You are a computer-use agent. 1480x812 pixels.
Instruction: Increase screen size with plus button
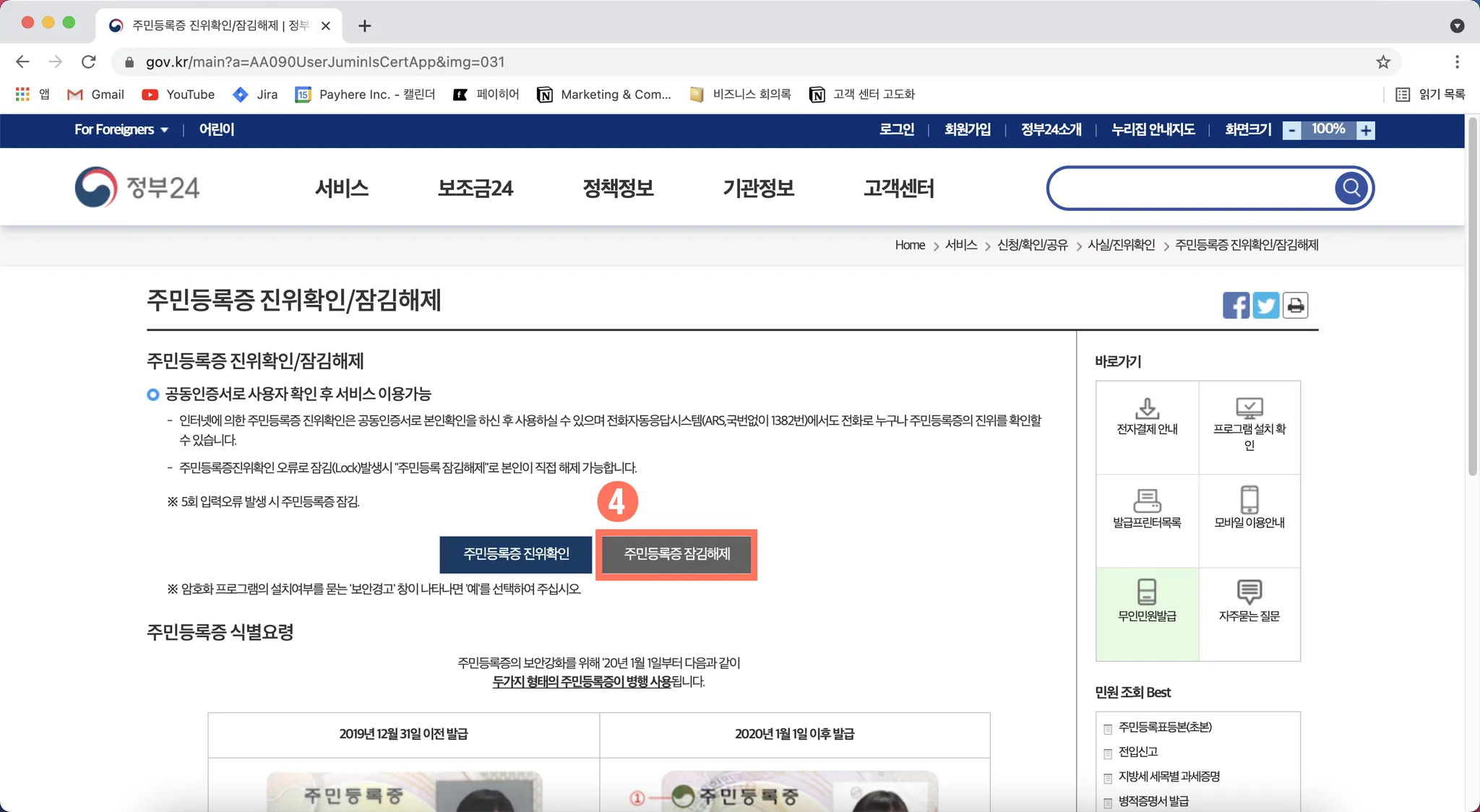pos(1365,131)
